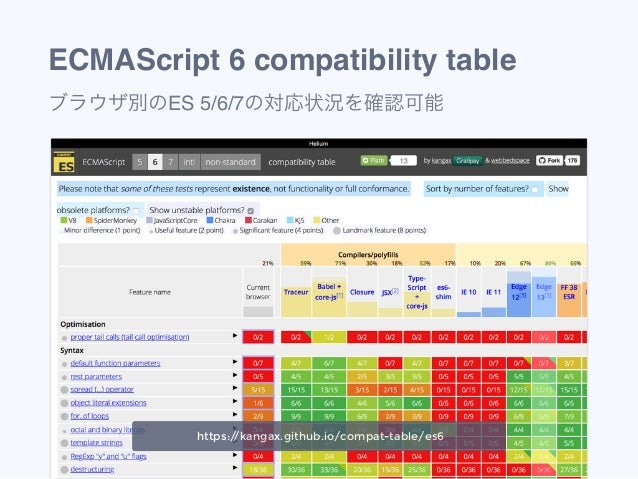The height and width of the screenshot is (479, 638).
Task: Click the yellow ES logo icon
Action: 64,162
